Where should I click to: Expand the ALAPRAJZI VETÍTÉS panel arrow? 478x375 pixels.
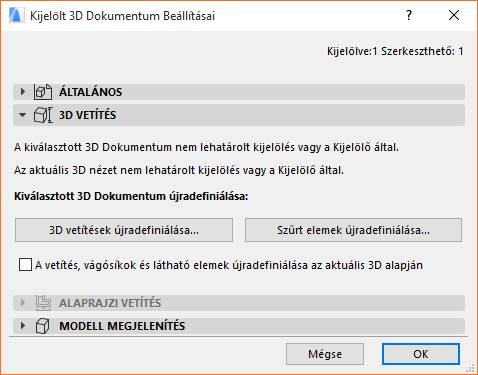click(23, 303)
